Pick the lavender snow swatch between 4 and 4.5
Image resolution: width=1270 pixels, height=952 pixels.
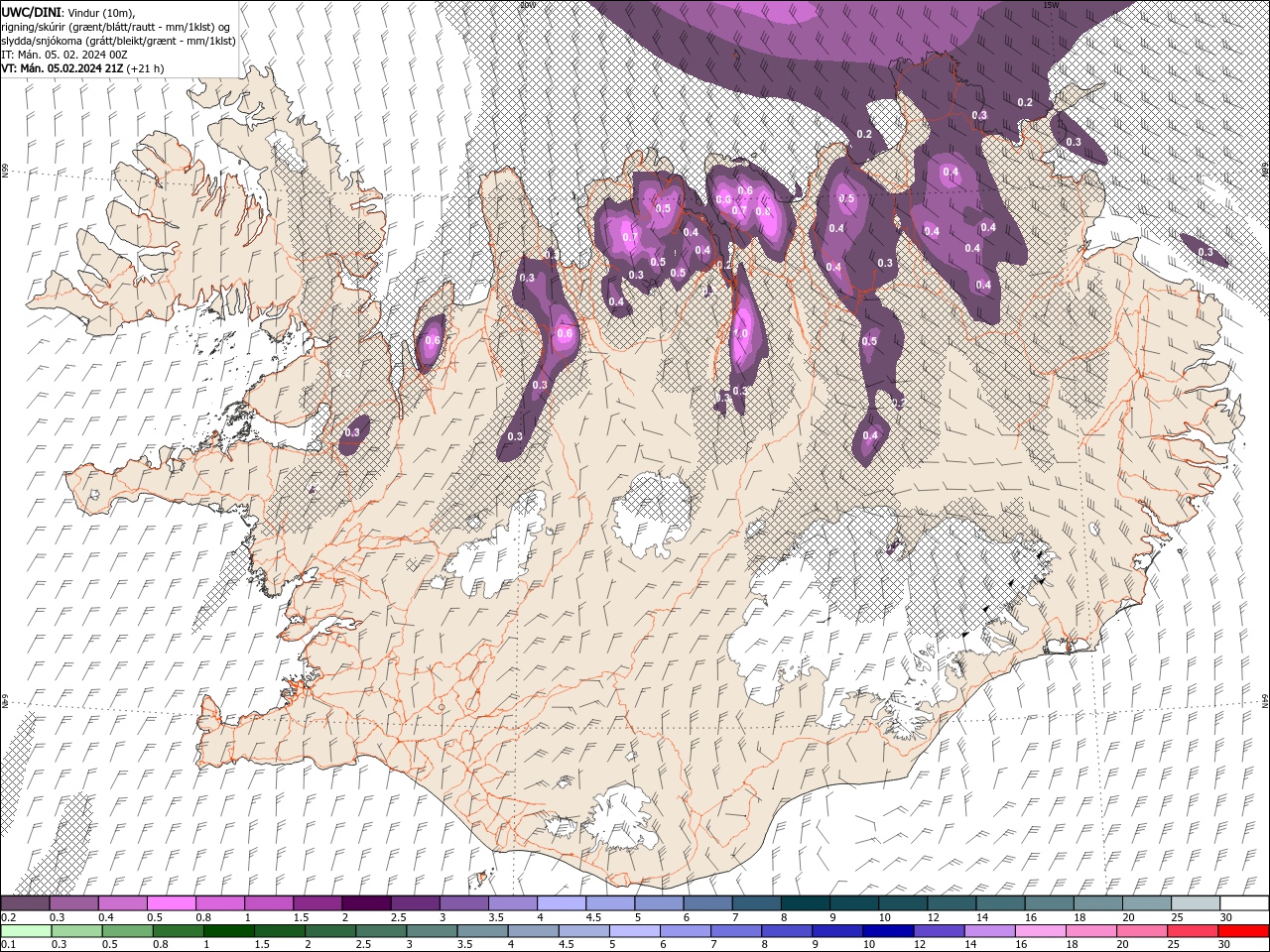[561, 903]
